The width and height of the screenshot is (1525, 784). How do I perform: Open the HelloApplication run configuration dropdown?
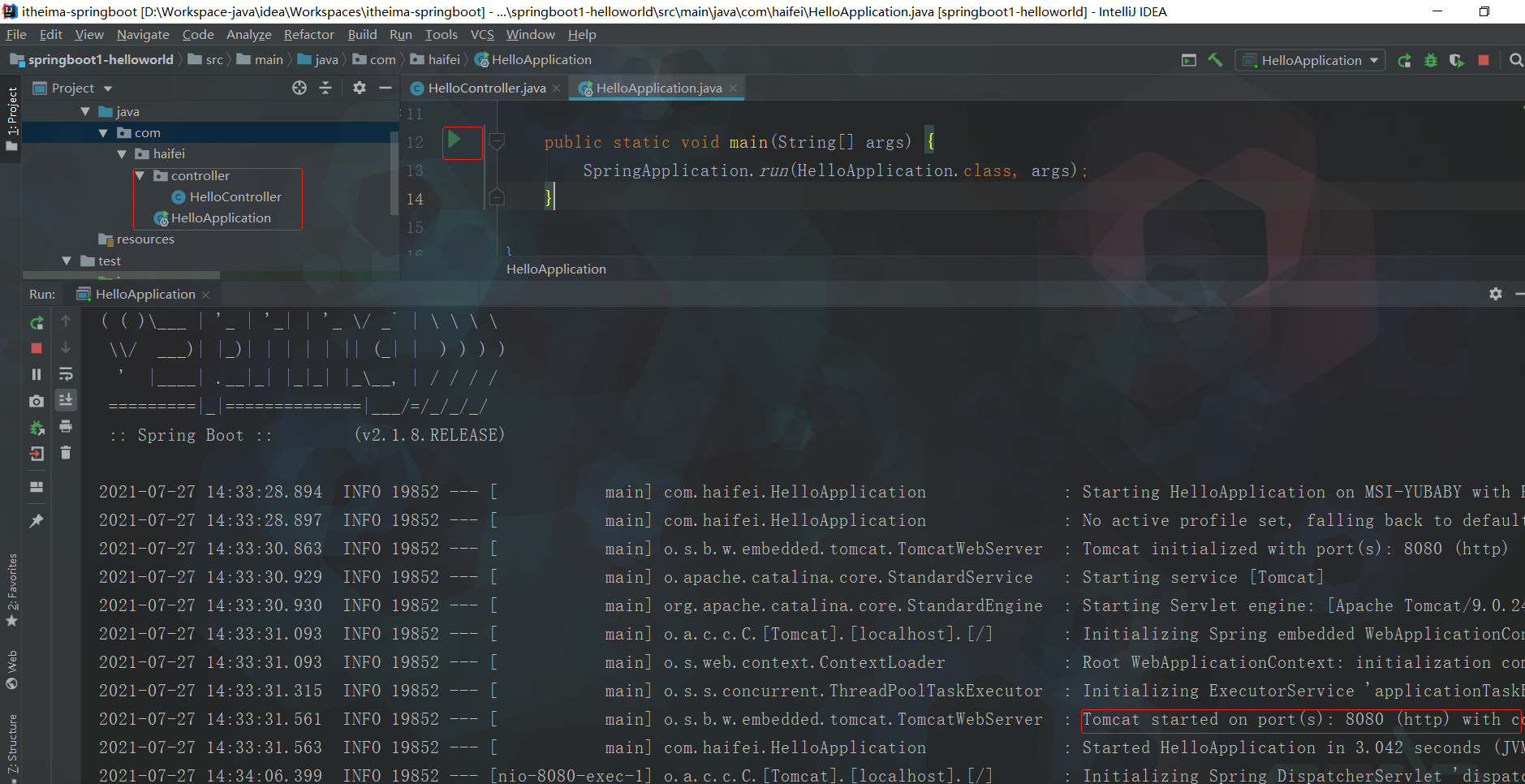(1310, 60)
